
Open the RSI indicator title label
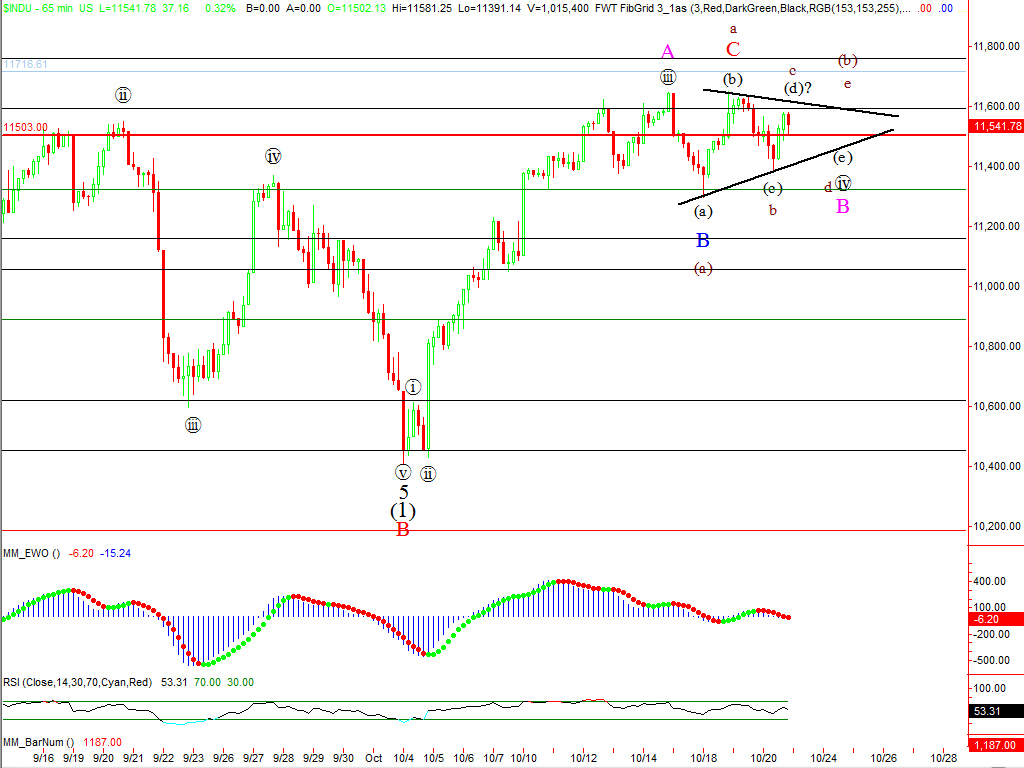coord(76,682)
